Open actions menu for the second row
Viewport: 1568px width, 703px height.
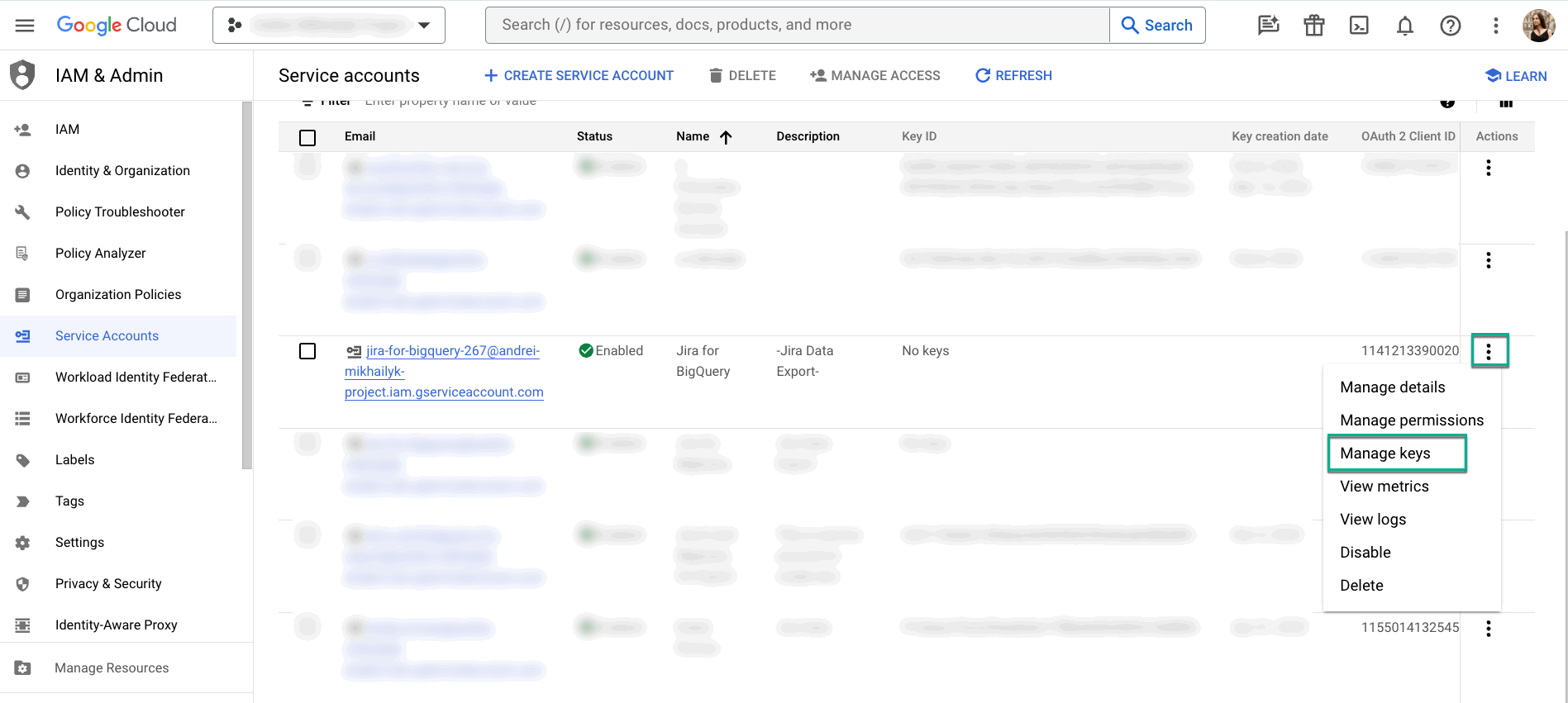point(1489,260)
